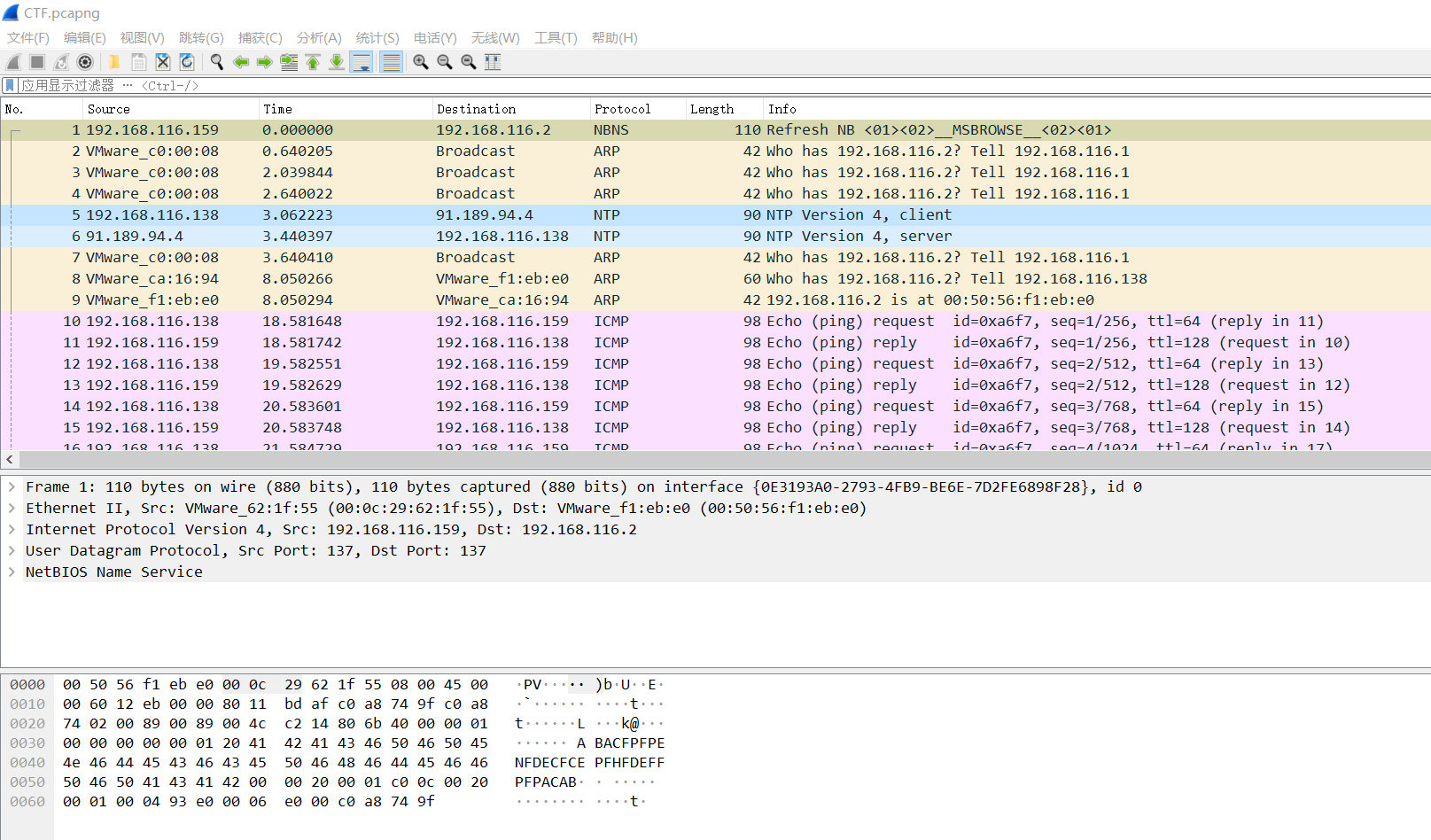Open the find packet search tool
The image size is (1431, 840).
tap(217, 62)
